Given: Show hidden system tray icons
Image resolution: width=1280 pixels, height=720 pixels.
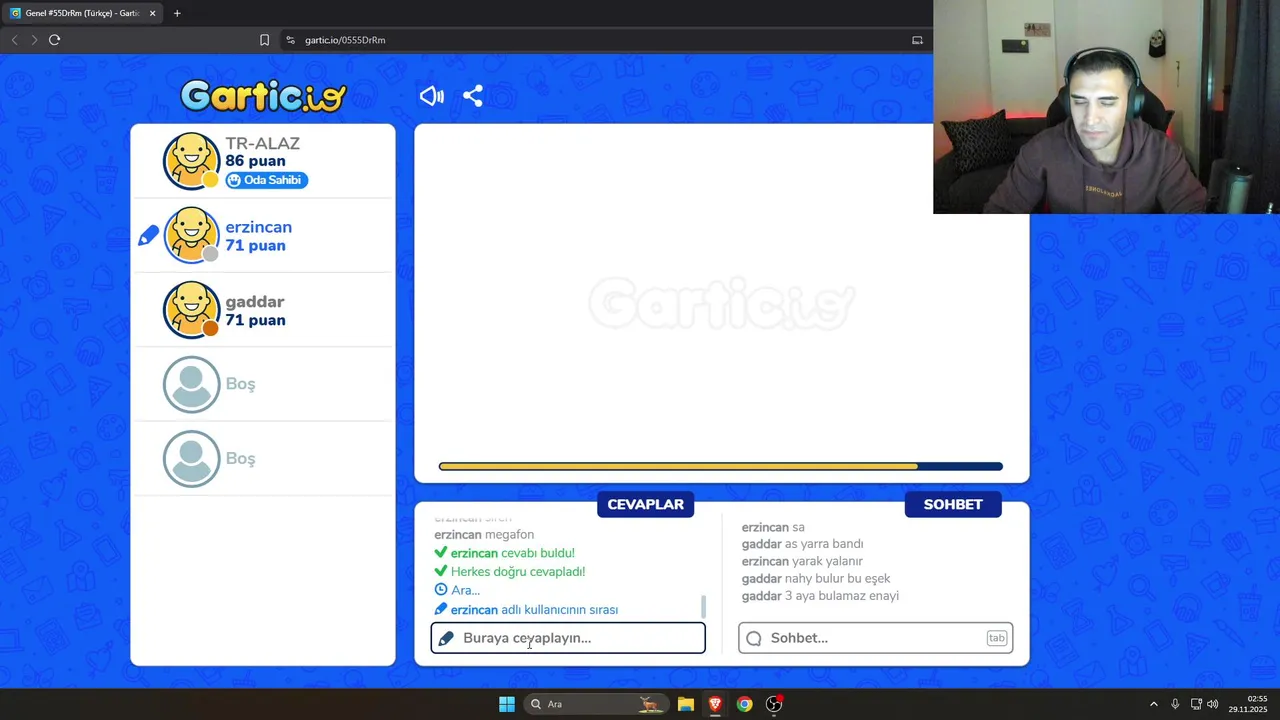Looking at the screenshot, I should coord(1154,704).
